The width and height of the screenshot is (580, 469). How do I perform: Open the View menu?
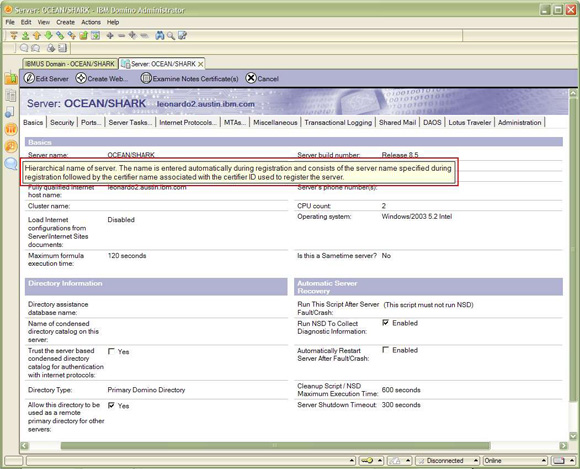pos(44,22)
